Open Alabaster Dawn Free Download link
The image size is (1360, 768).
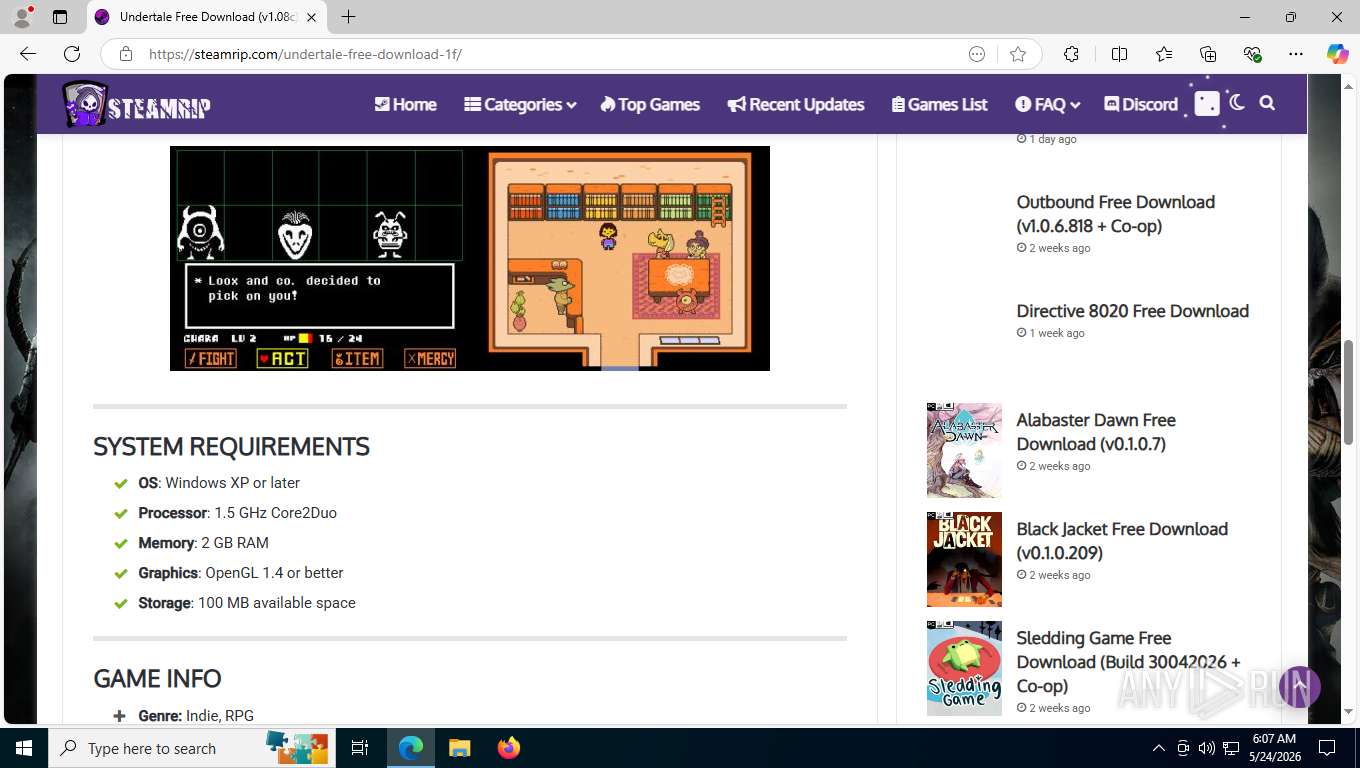[1096, 432]
